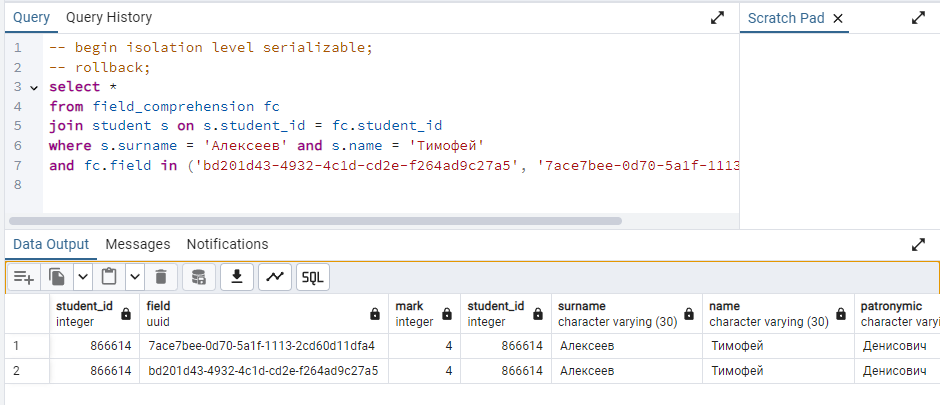Click the SQL button in toolbar
This screenshot has height=405, width=940.
pyautogui.click(x=313, y=277)
